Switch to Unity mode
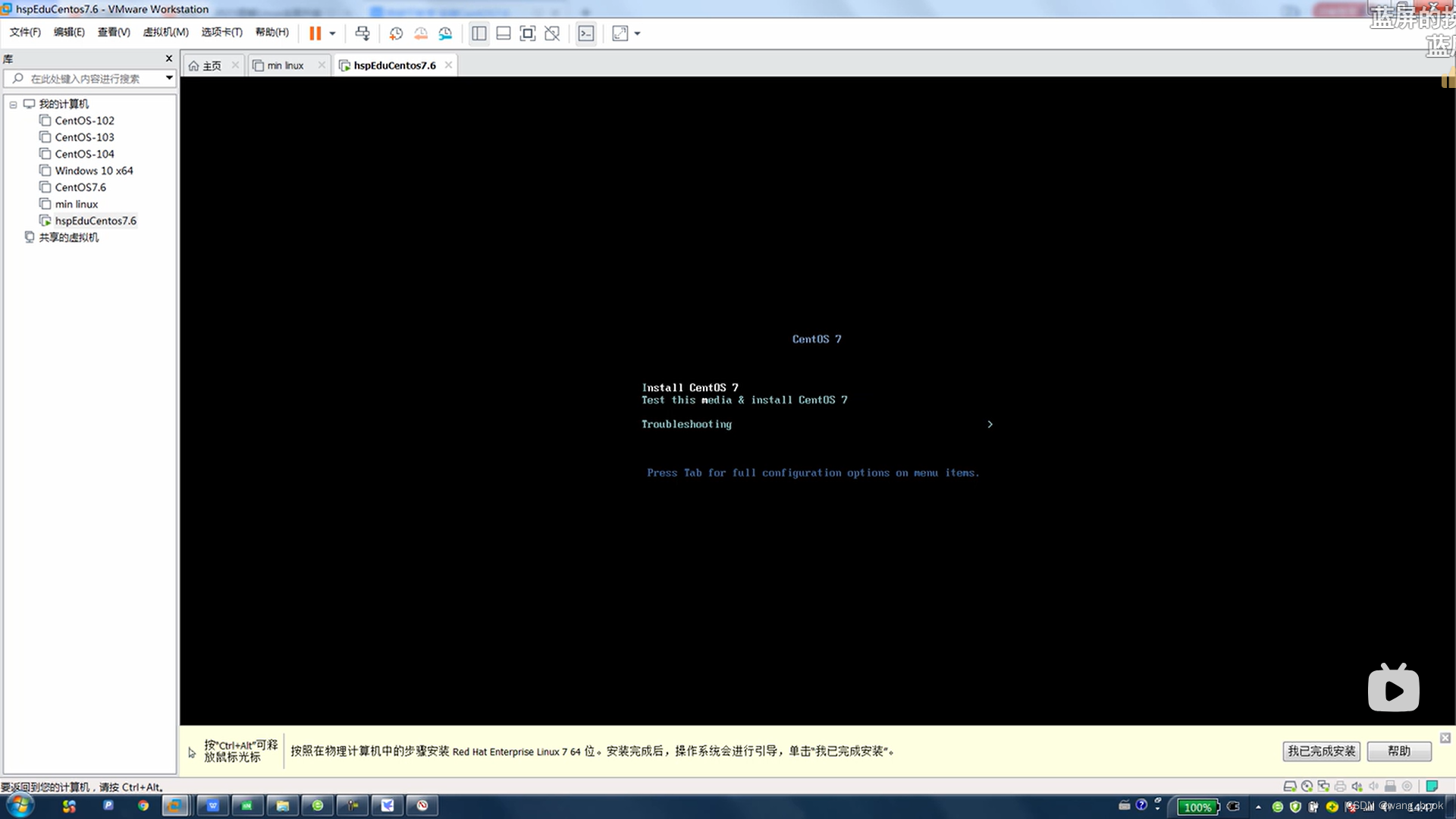This screenshot has width=1456, height=819. coord(552,33)
